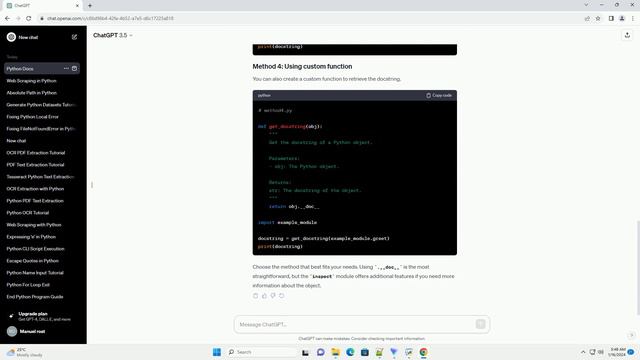Image resolution: width=640 pixels, height=360 pixels.
Task: Click Copy code on the code block
Action: pos(439,95)
